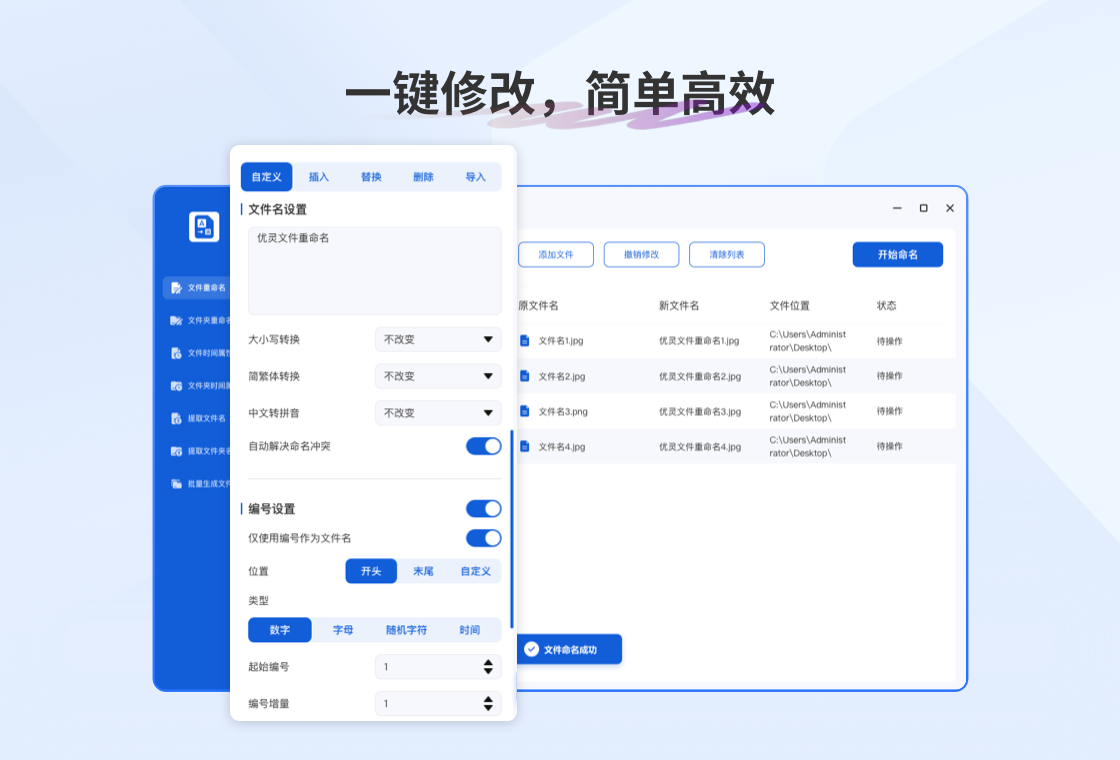Open the 中文转拼音 dropdown

(437, 412)
